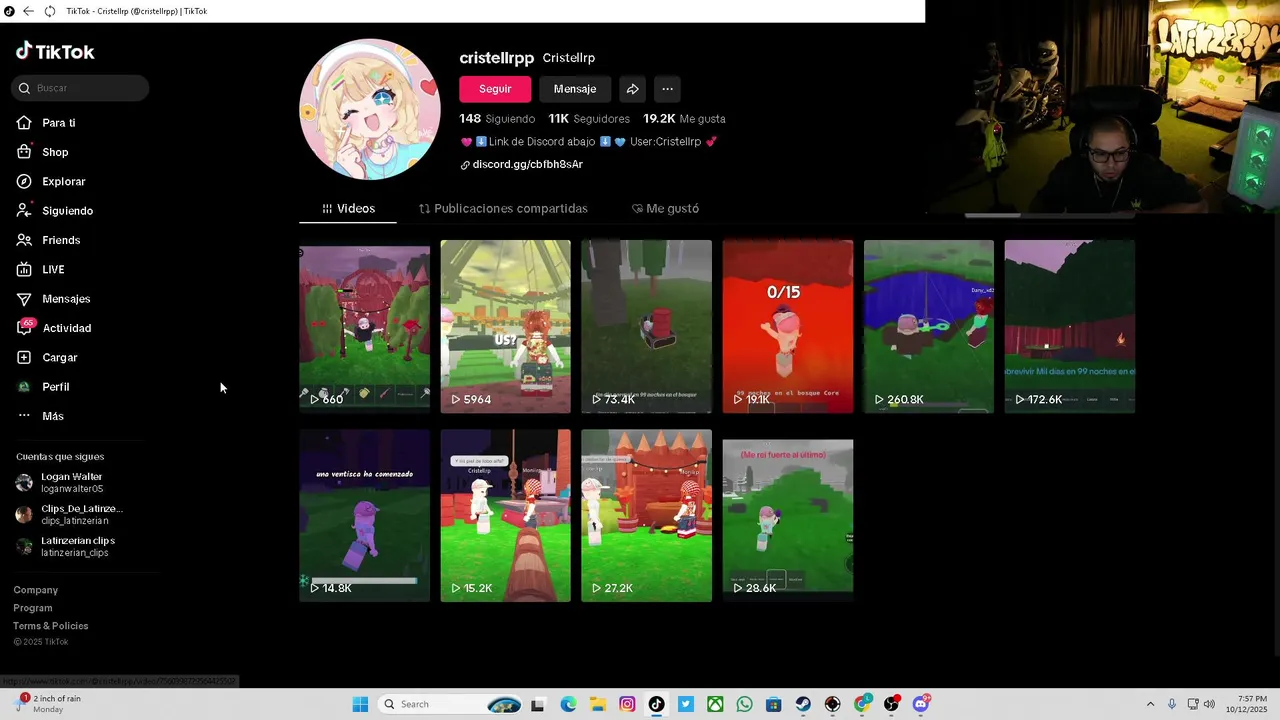This screenshot has height=720, width=1280.
Task: View the 11K Seguidores list
Action: pos(589,119)
